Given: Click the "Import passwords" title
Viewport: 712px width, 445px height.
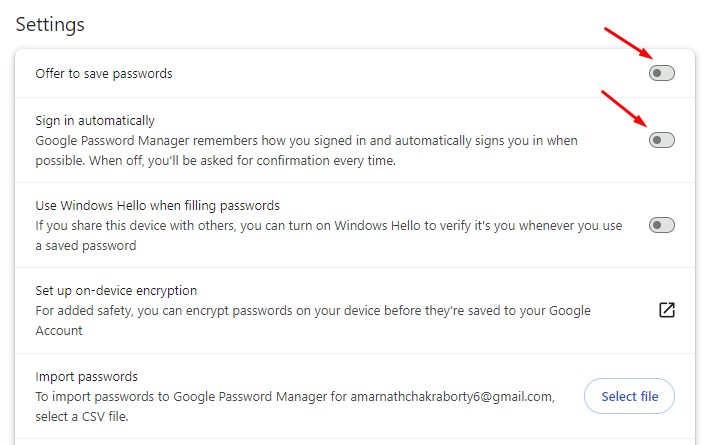Looking at the screenshot, I should (85, 377).
